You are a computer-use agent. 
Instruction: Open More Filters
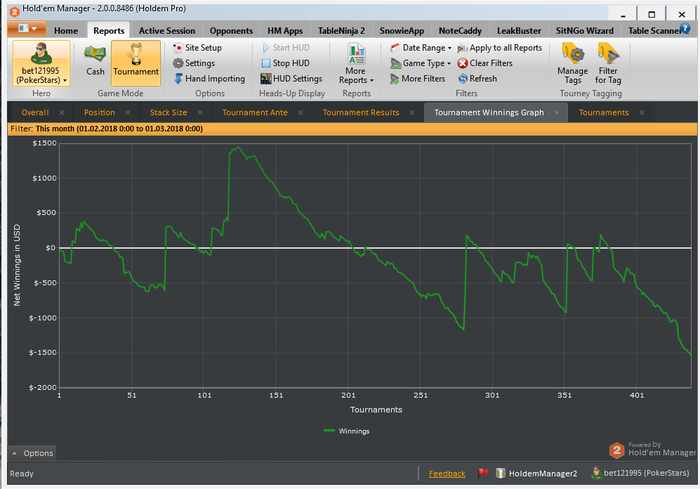417,79
